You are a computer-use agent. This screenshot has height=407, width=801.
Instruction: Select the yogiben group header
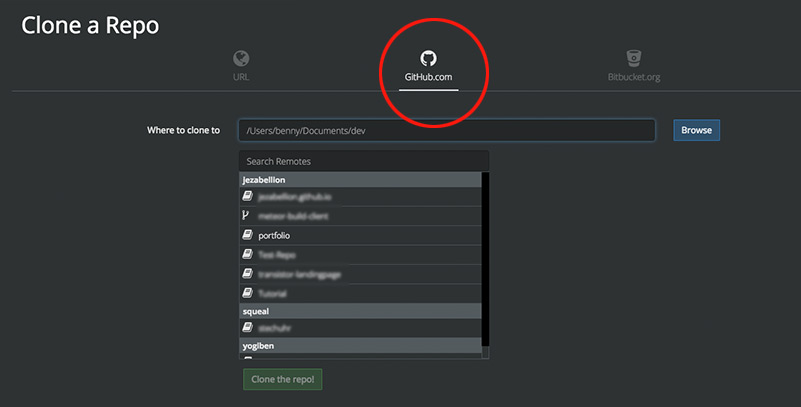point(360,346)
